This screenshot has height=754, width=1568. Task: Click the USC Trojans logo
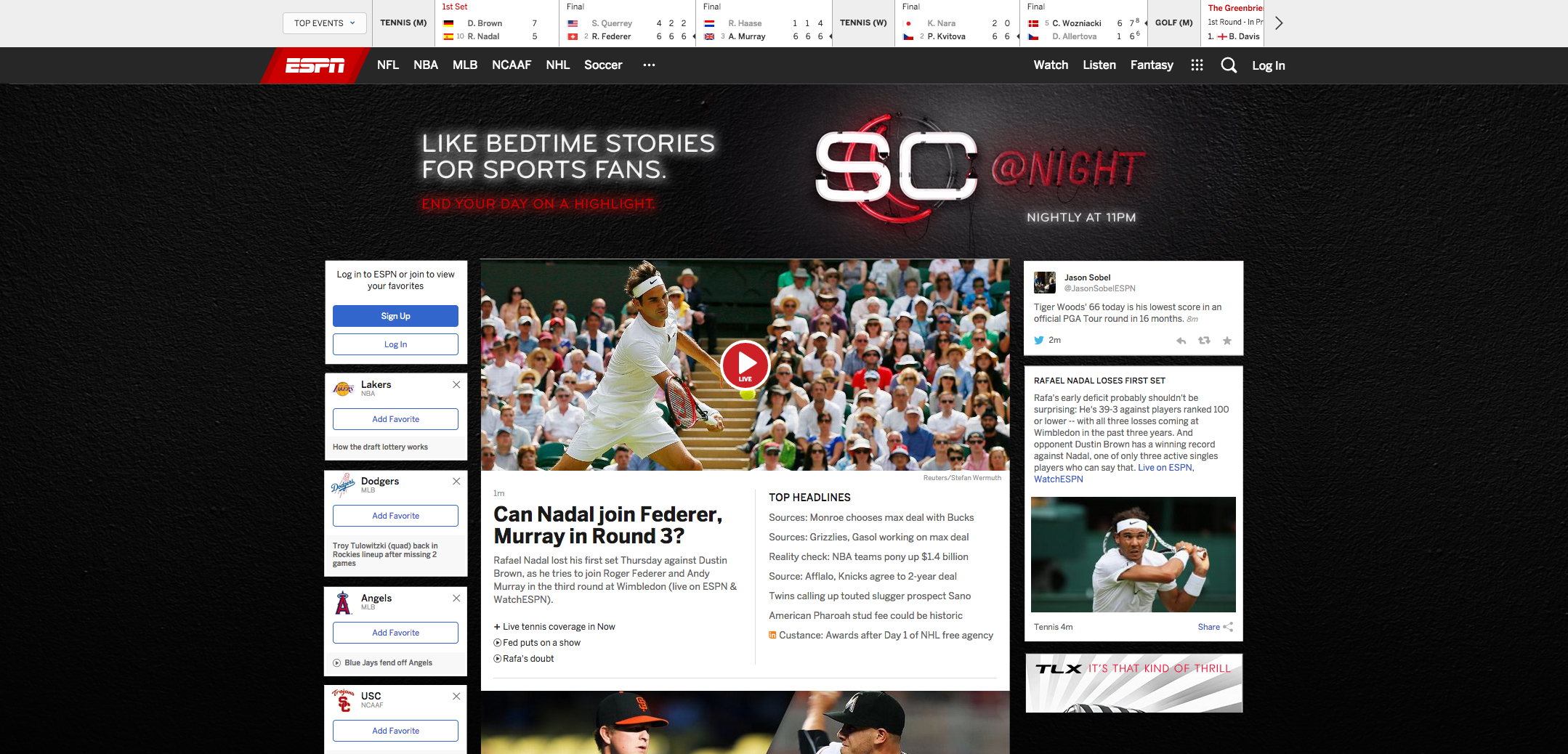(x=343, y=700)
